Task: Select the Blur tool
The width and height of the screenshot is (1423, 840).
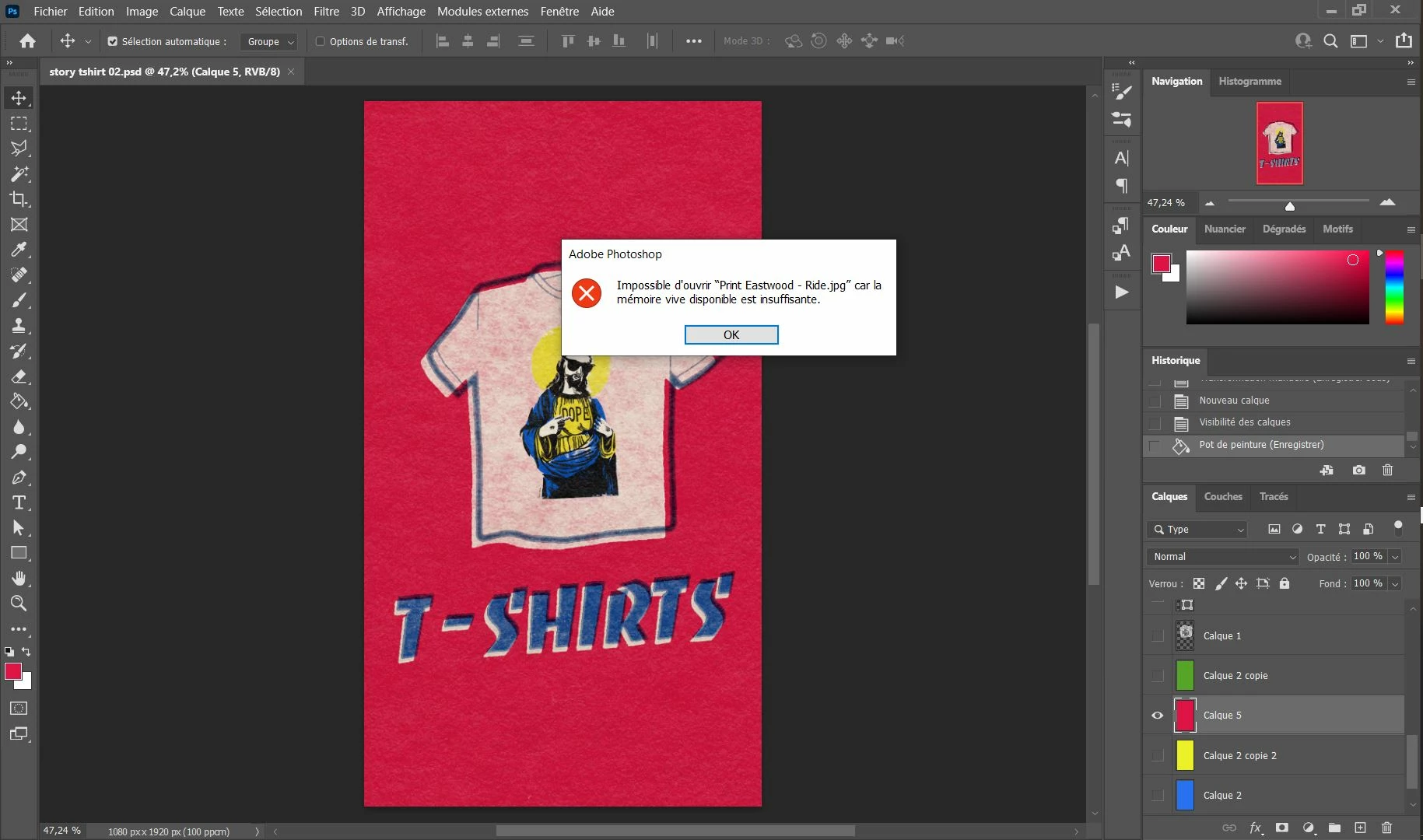Action: pyautogui.click(x=19, y=427)
